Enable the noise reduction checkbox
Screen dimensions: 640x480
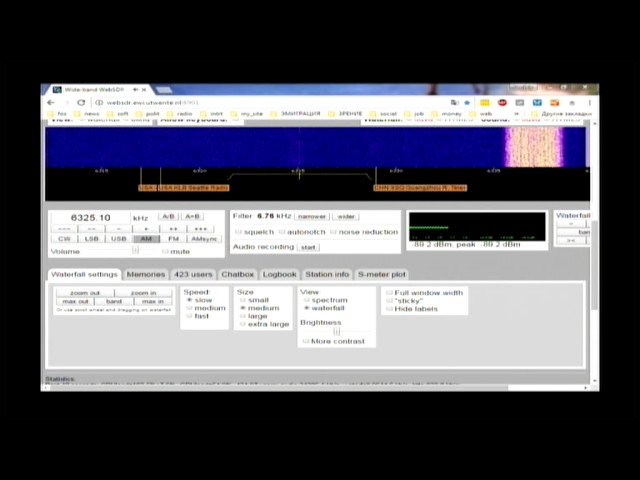click(333, 232)
